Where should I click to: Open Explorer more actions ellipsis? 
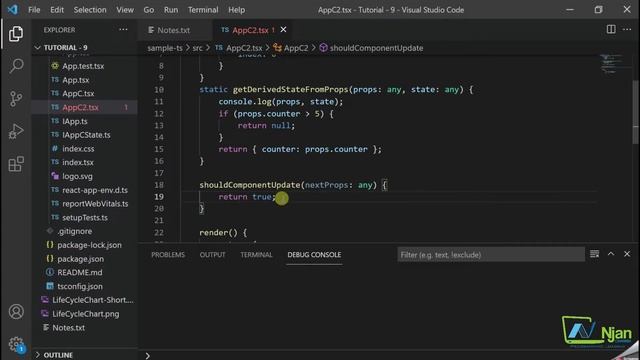point(123,30)
